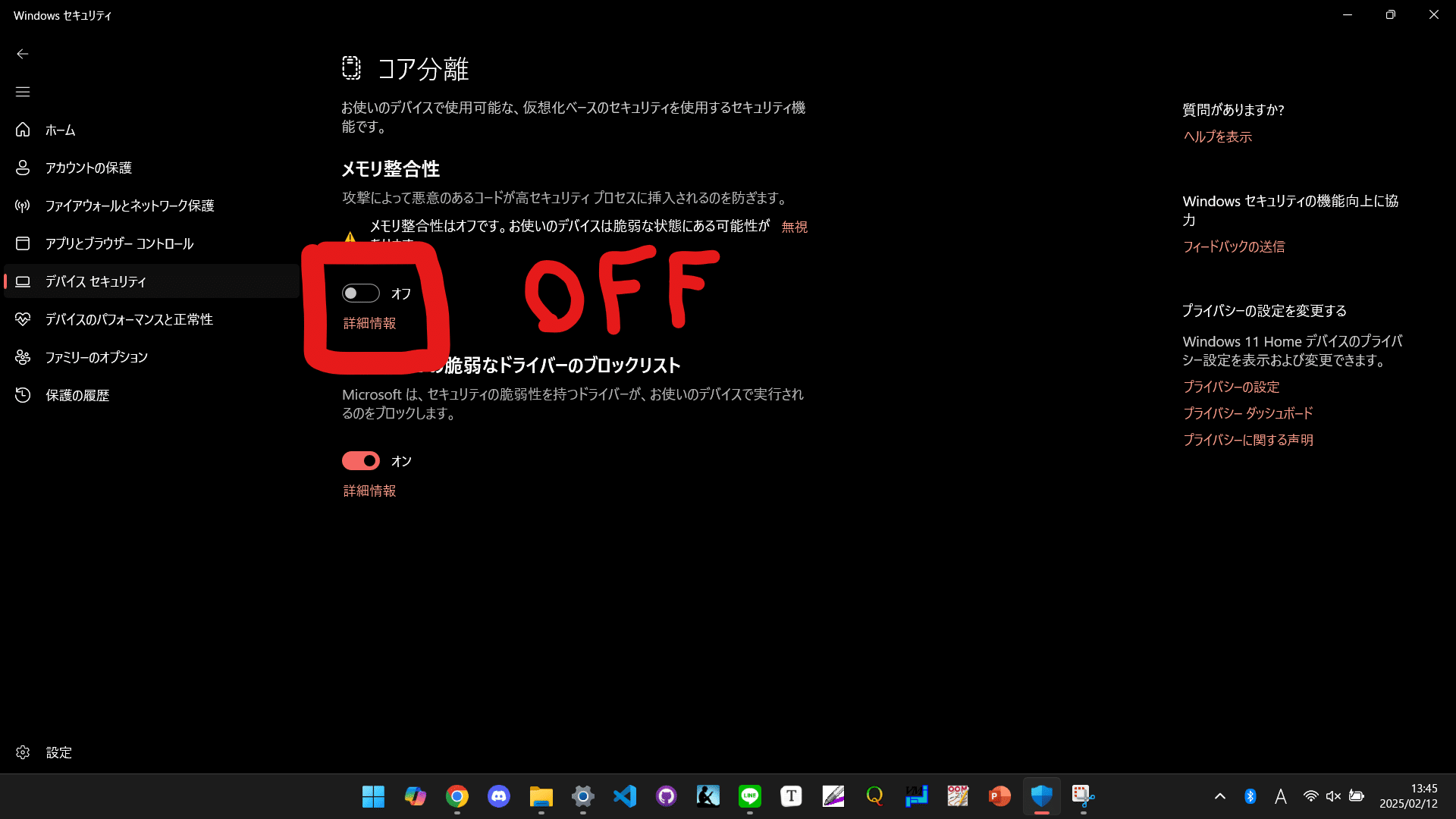Click the フィードバックの送信 link
The width and height of the screenshot is (1456, 819).
pos(1234,246)
